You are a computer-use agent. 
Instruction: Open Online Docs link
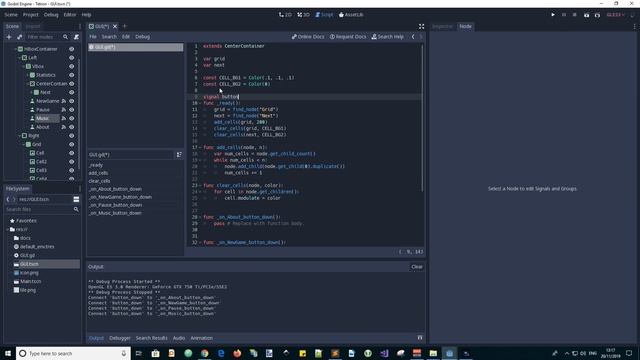tap(308, 37)
